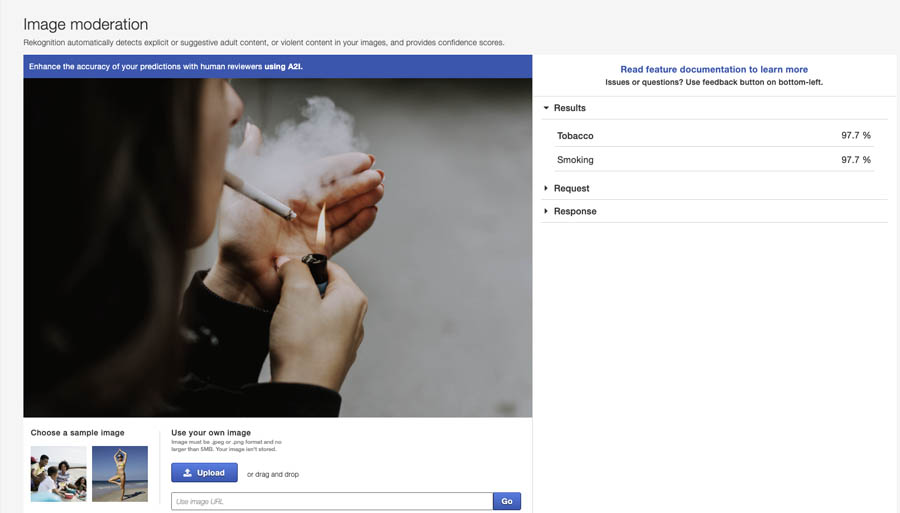This screenshot has height=513, width=900.
Task: Click the Tobacco result label
Action: tap(575, 136)
